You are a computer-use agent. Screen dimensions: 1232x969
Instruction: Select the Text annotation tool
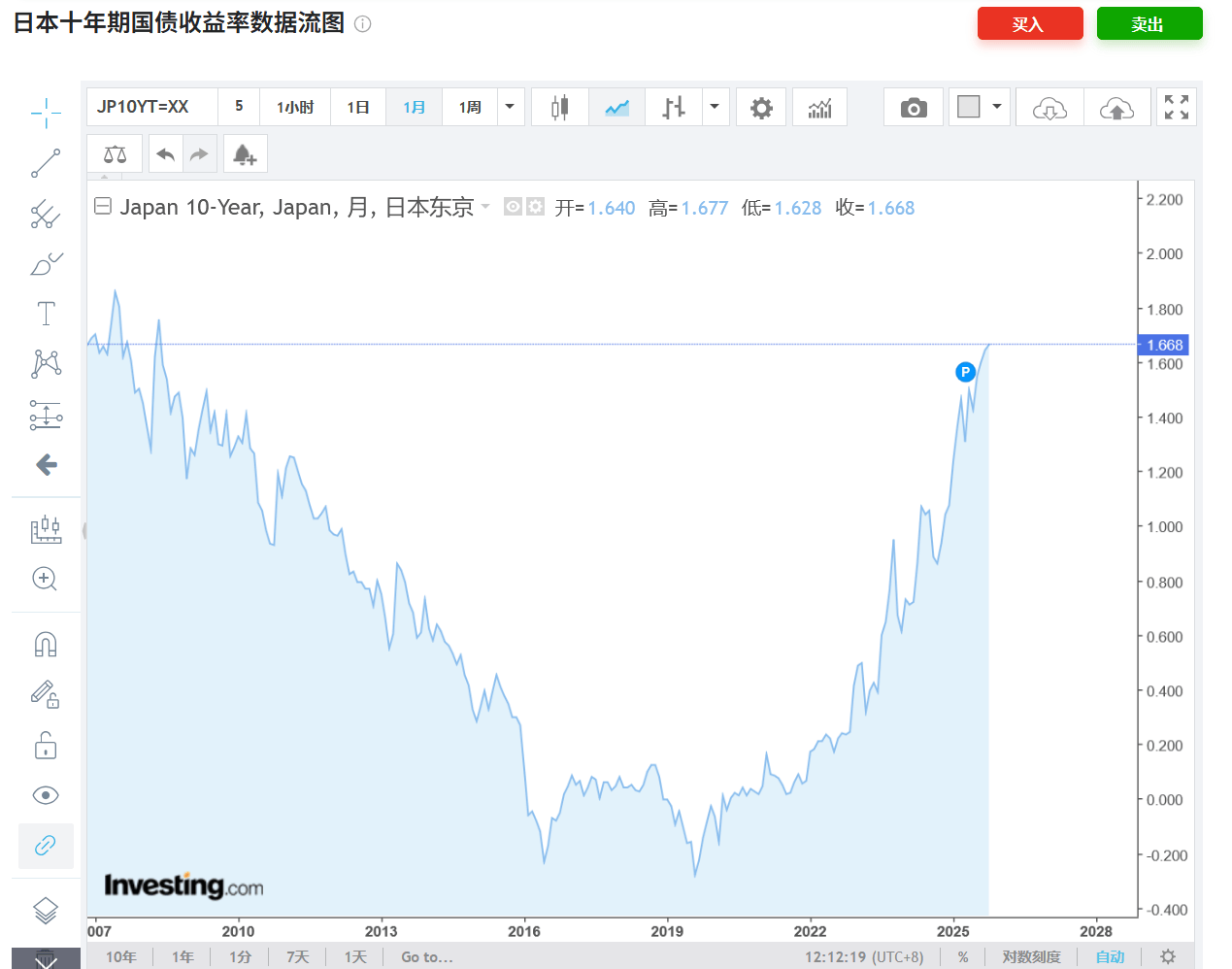coord(46,313)
